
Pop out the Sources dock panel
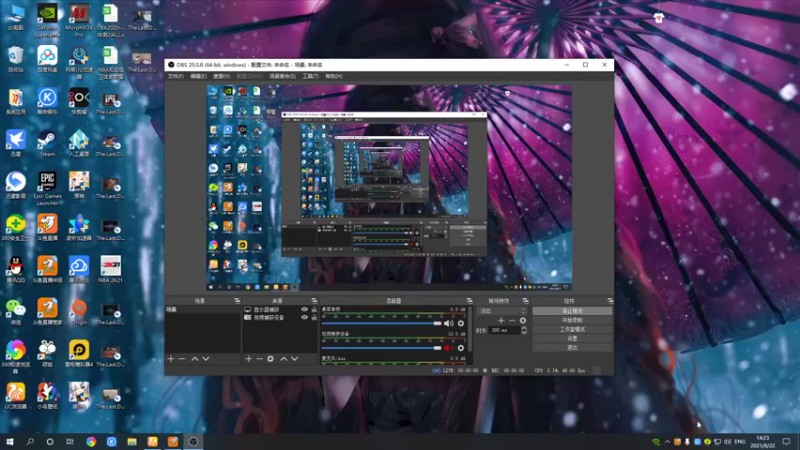pyautogui.click(x=314, y=301)
